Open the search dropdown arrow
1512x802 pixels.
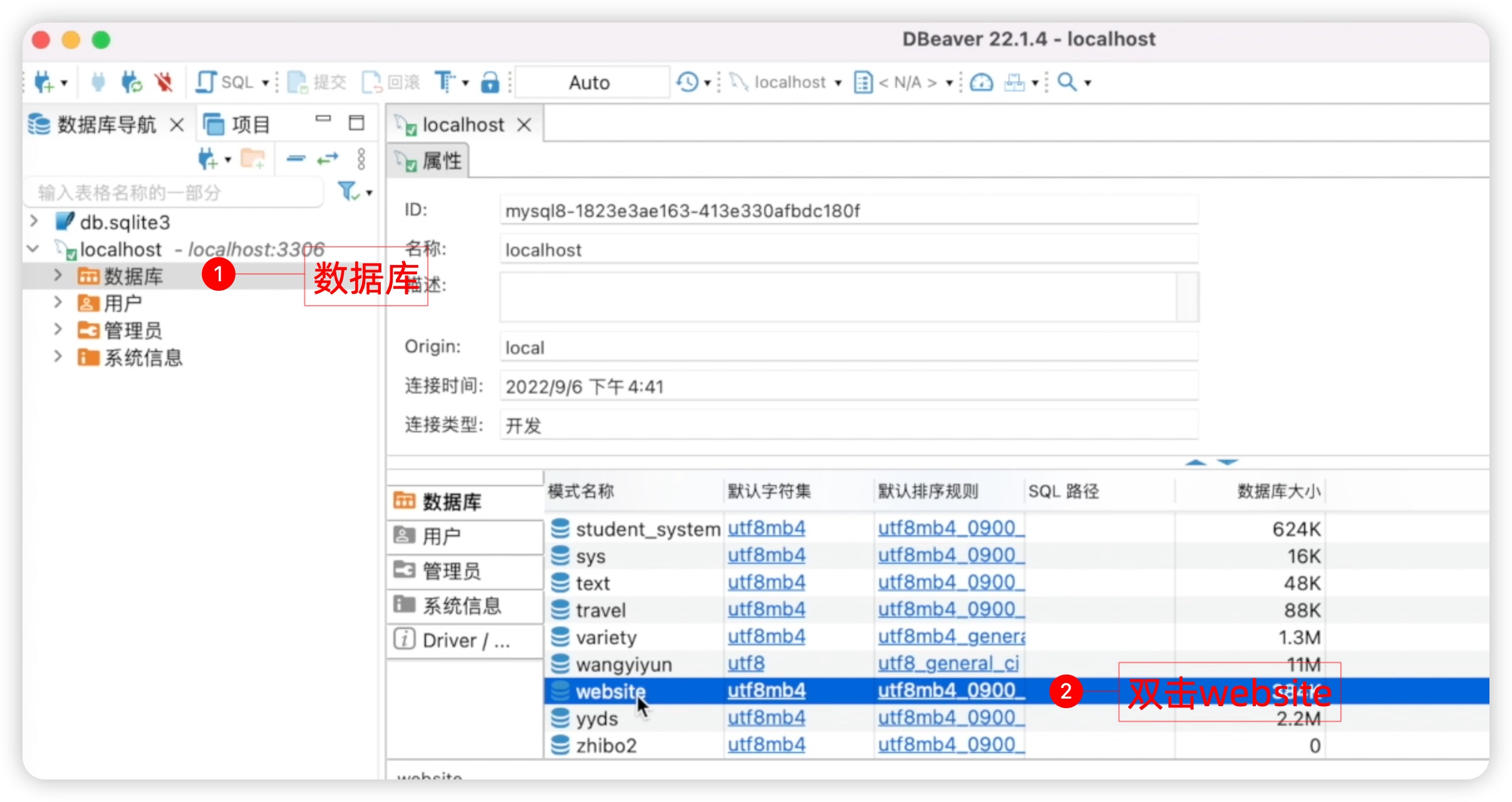[1088, 83]
